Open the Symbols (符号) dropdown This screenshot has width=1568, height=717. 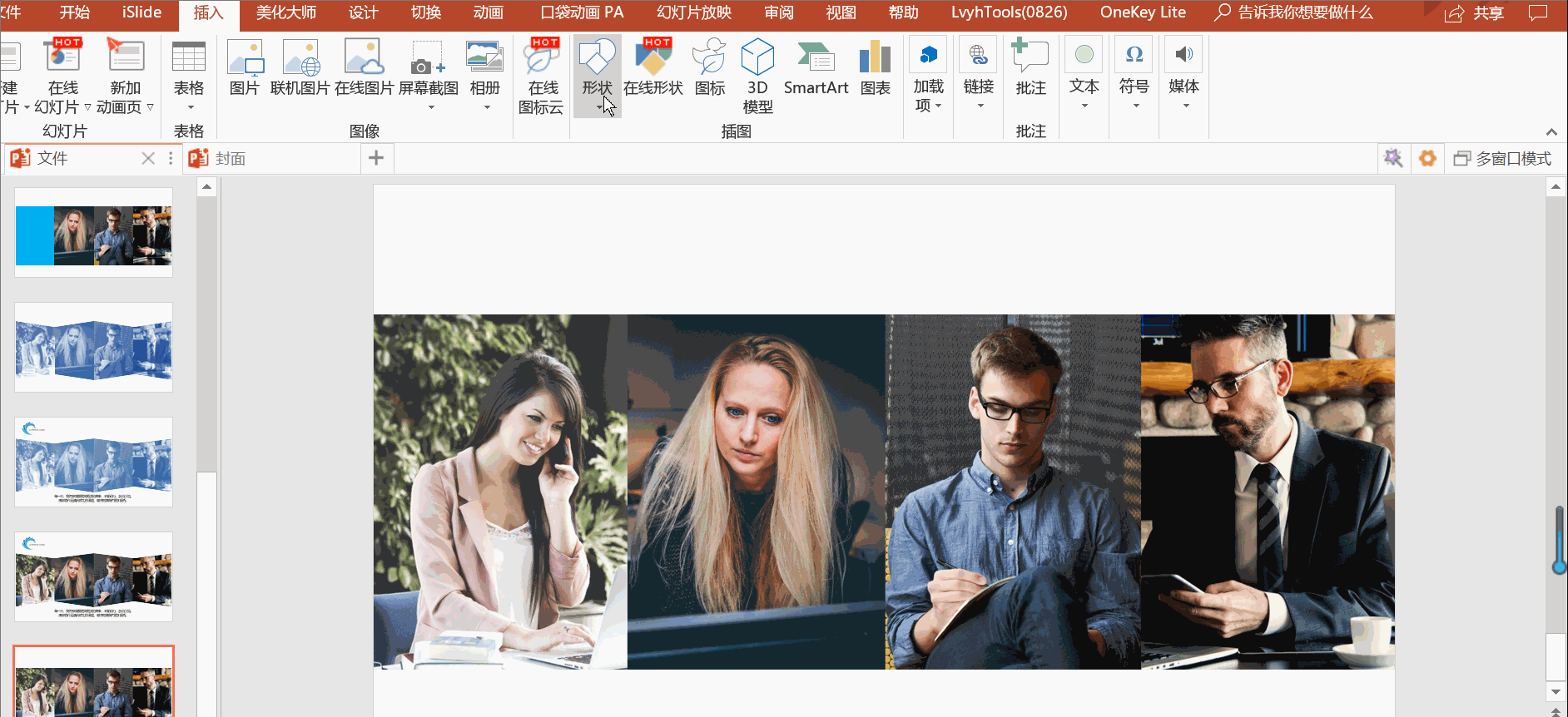(1134, 75)
